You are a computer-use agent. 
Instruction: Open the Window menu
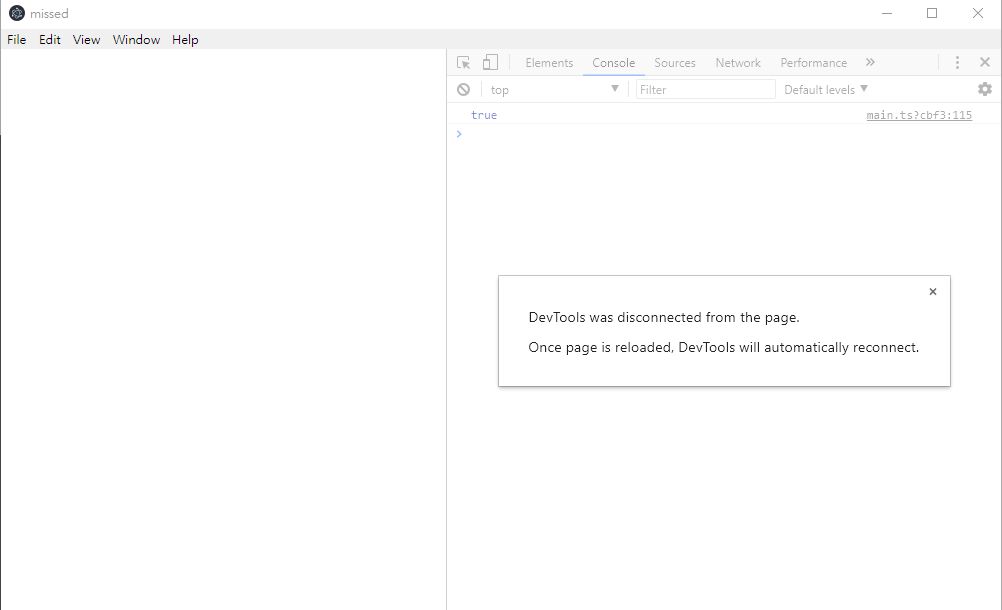click(136, 40)
